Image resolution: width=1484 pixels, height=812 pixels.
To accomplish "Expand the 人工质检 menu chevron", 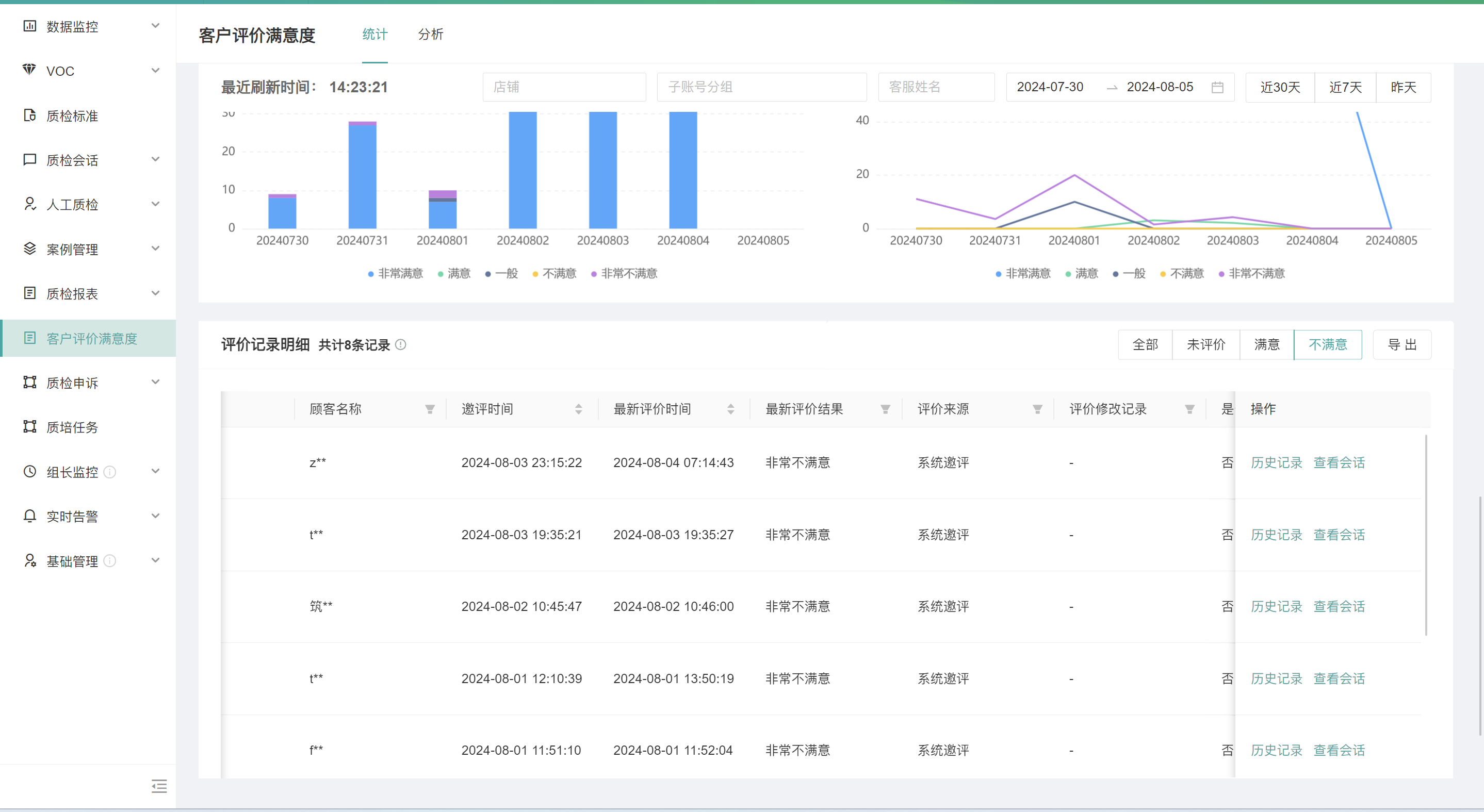I will pyautogui.click(x=155, y=204).
